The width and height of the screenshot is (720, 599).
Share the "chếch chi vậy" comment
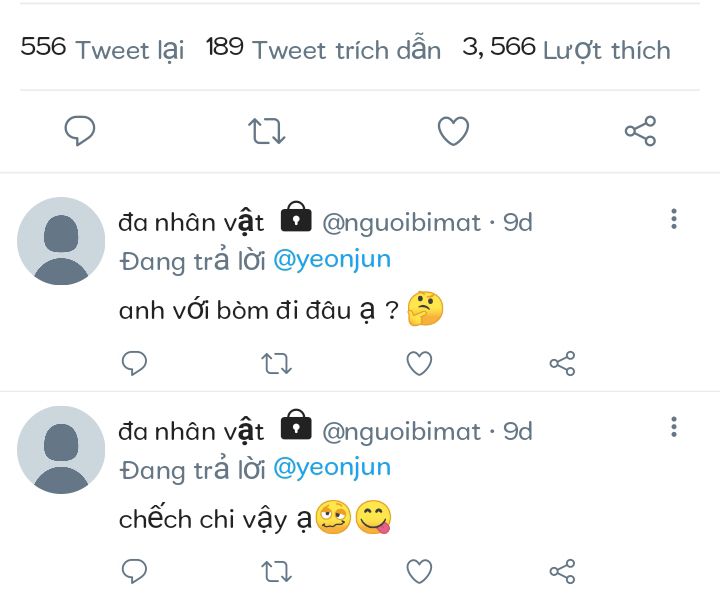pos(563,571)
